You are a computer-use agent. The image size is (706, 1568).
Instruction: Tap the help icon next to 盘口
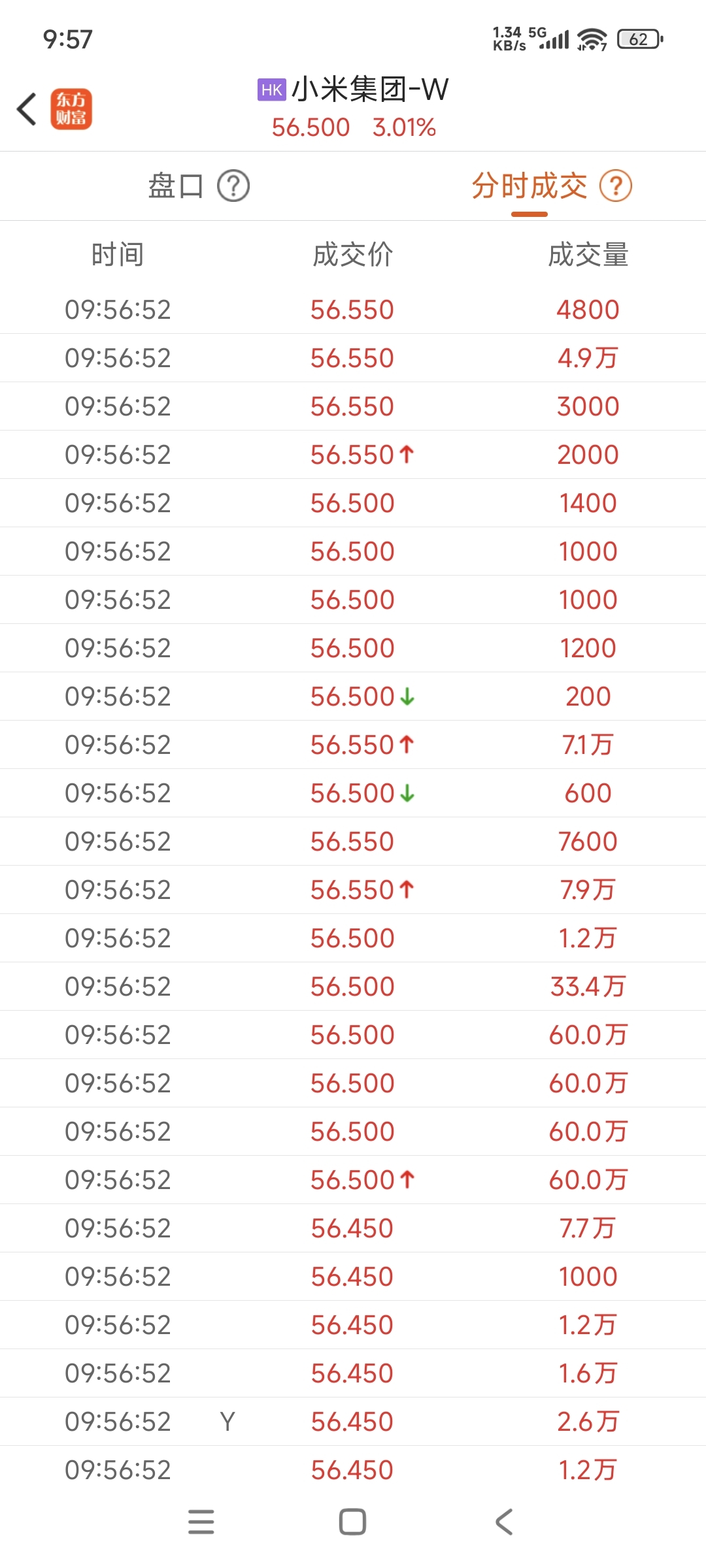233,186
